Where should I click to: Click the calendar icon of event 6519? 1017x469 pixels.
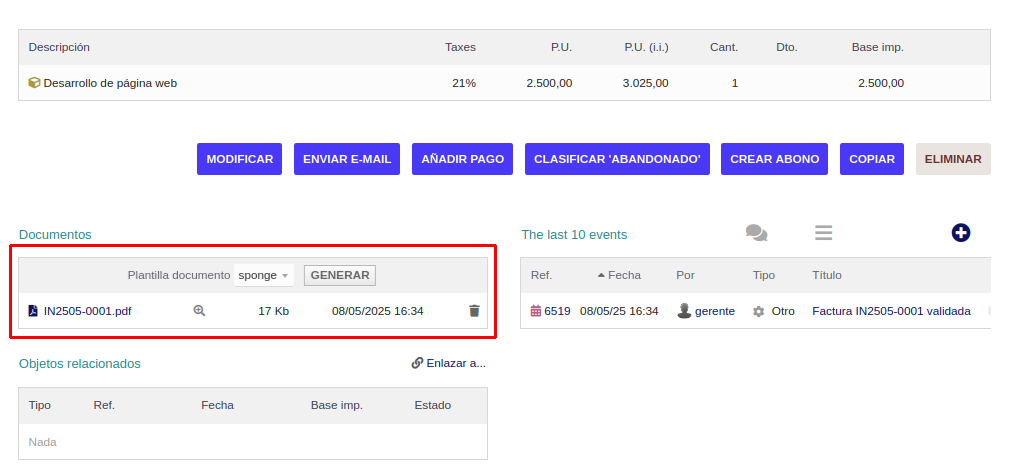click(x=536, y=311)
